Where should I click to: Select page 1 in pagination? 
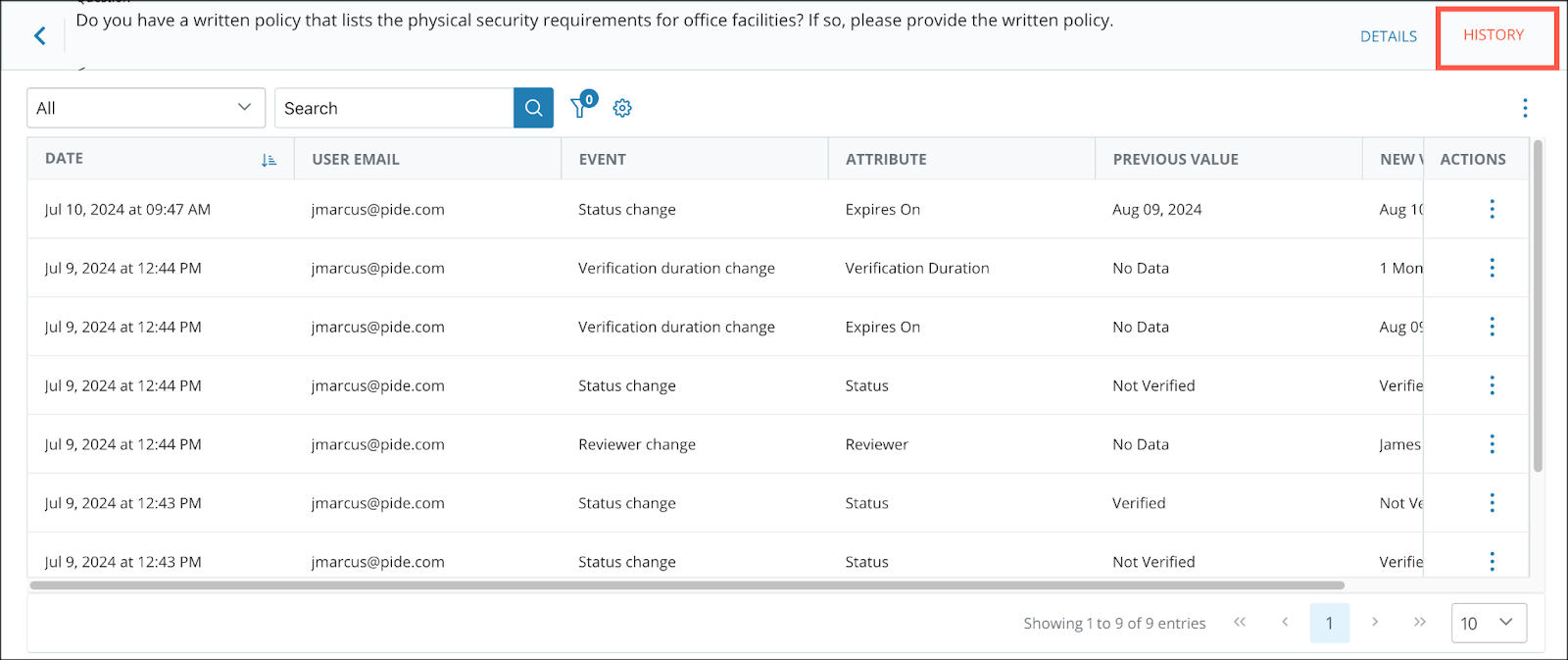coord(1330,623)
